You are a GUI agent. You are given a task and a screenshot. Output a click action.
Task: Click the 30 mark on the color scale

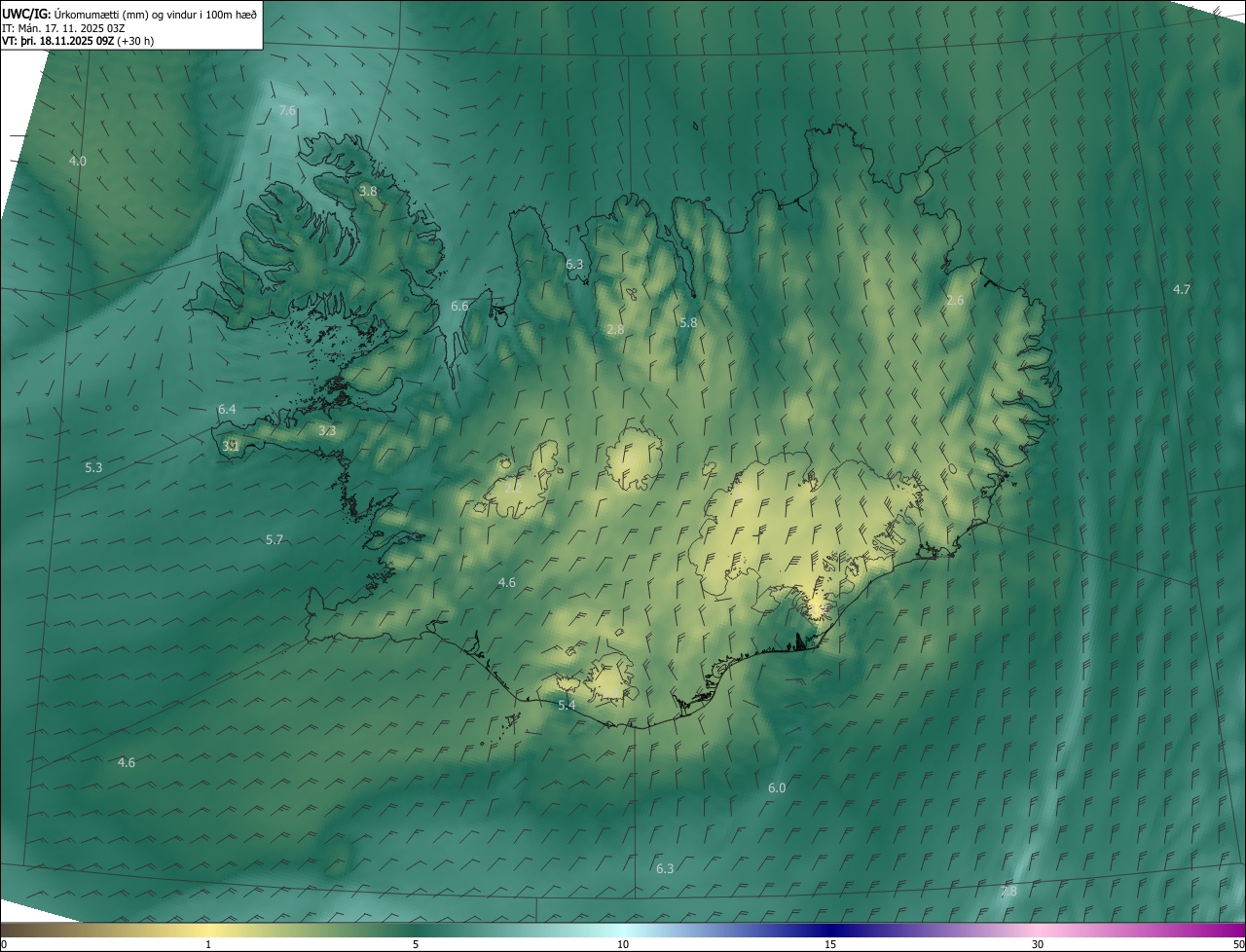tap(1038, 944)
